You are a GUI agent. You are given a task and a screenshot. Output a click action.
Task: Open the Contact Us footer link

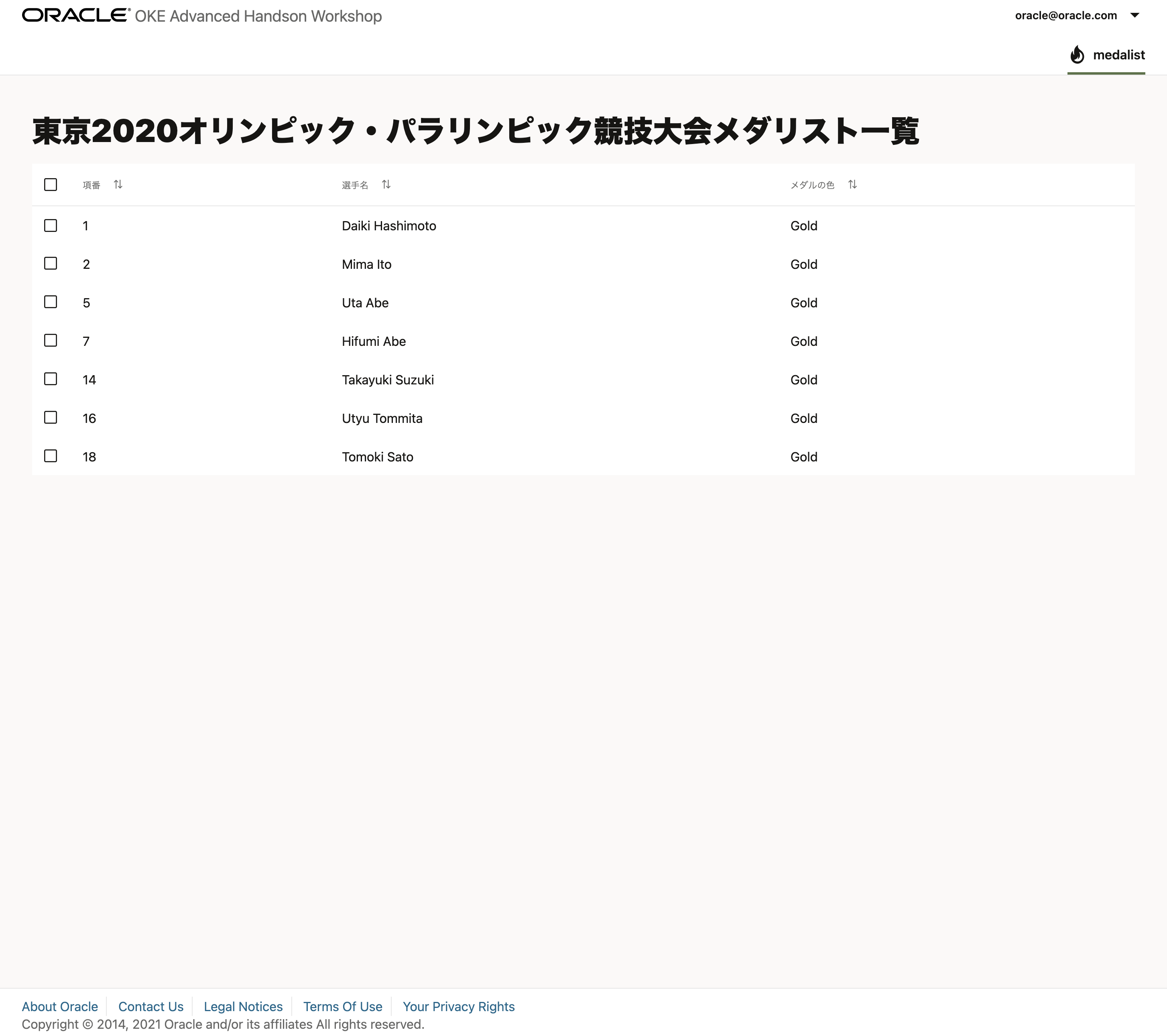(151, 1006)
